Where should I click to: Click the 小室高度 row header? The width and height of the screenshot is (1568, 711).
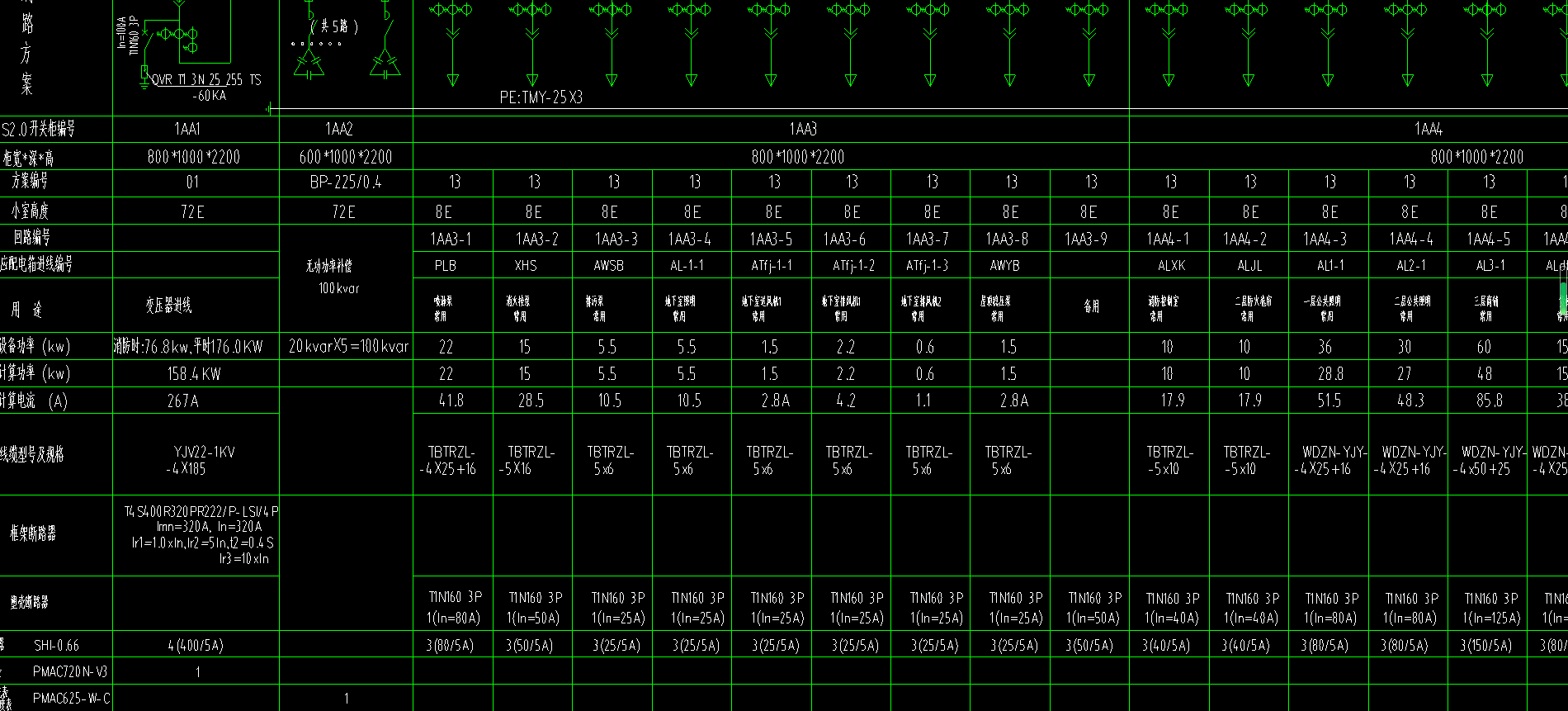[x=31, y=211]
